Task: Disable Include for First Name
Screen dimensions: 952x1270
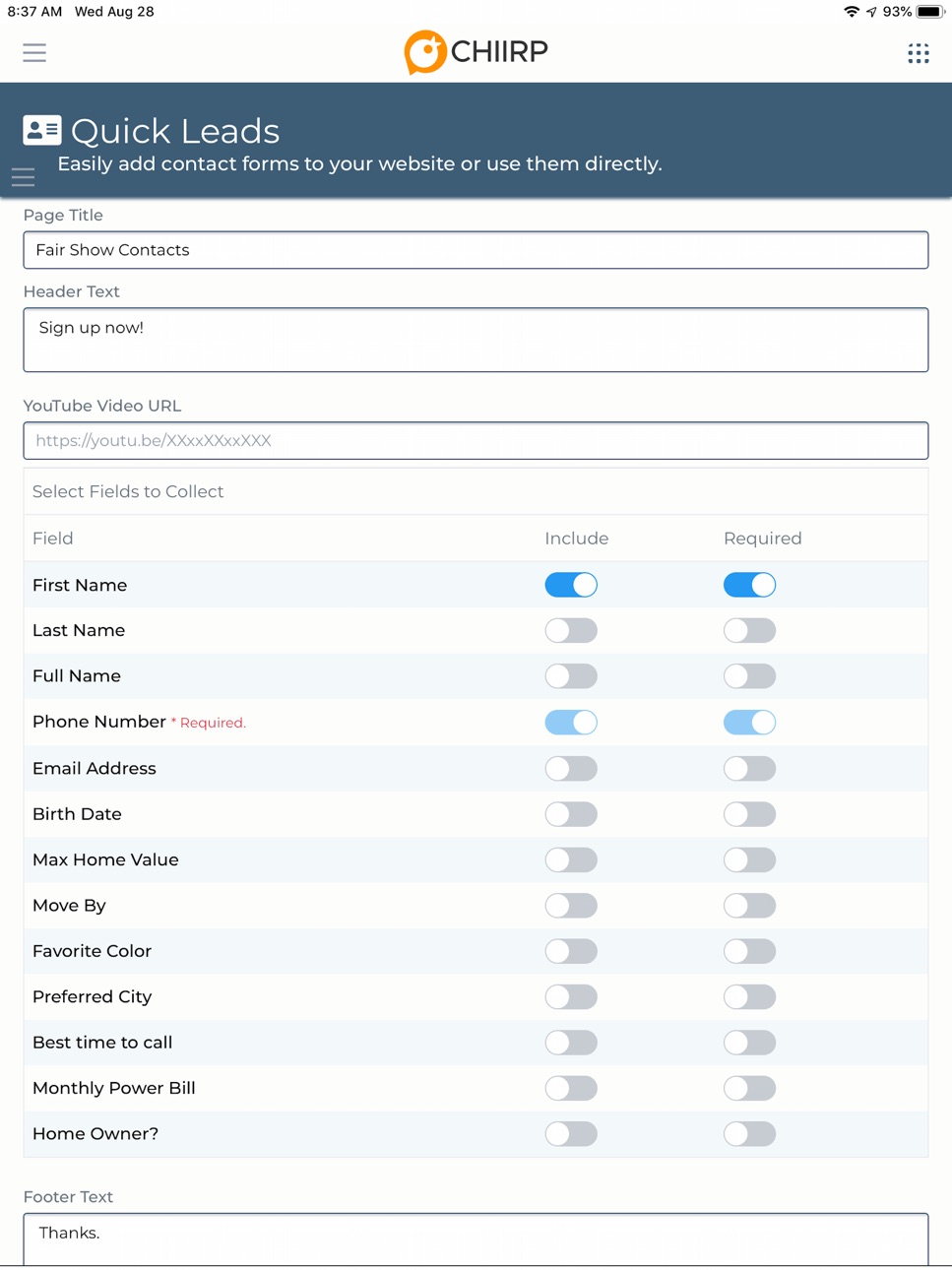Action: pos(571,585)
